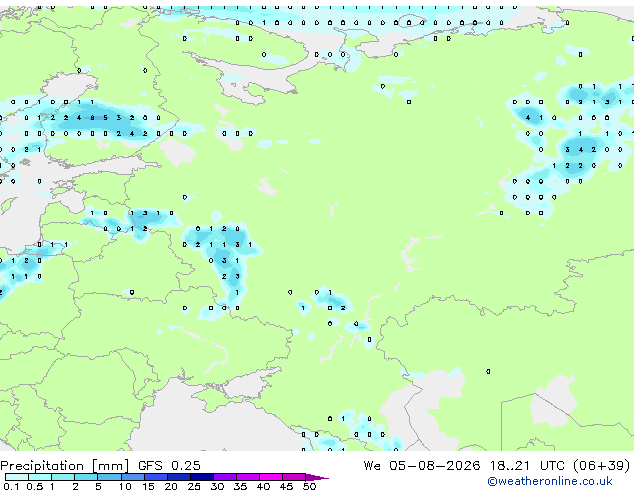The height and width of the screenshot is (490, 634).
Task: Click the 0.5–1 mm legend color swatch
Action: point(40,477)
